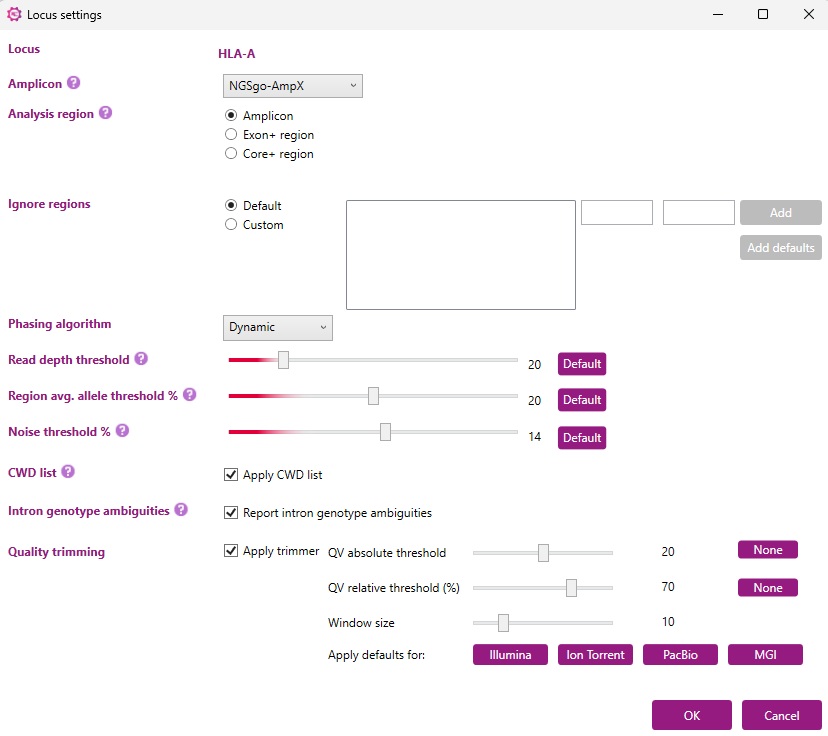Click the CWD list help icon

point(68,472)
